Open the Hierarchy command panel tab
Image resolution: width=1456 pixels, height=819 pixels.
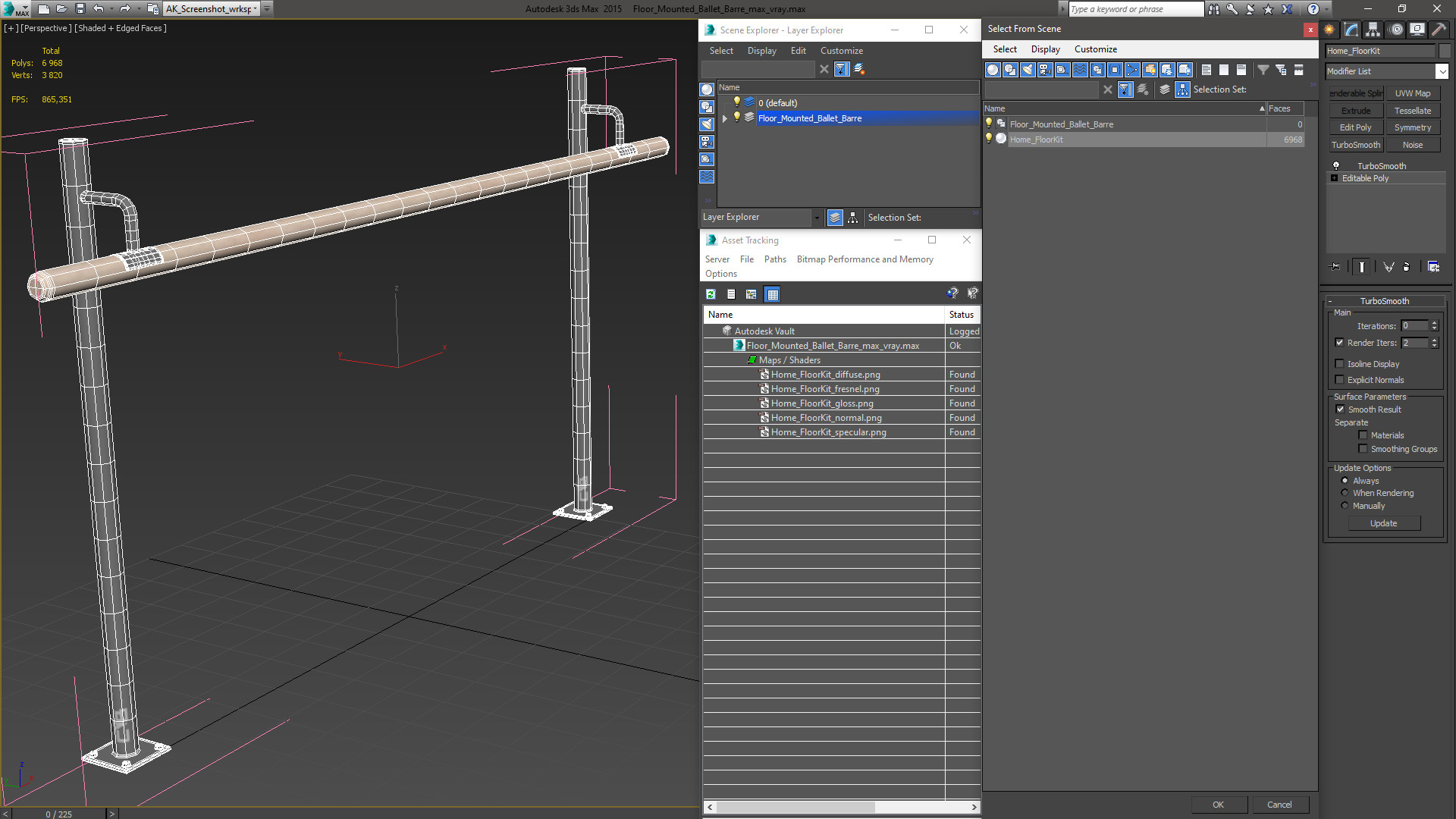(x=1373, y=30)
